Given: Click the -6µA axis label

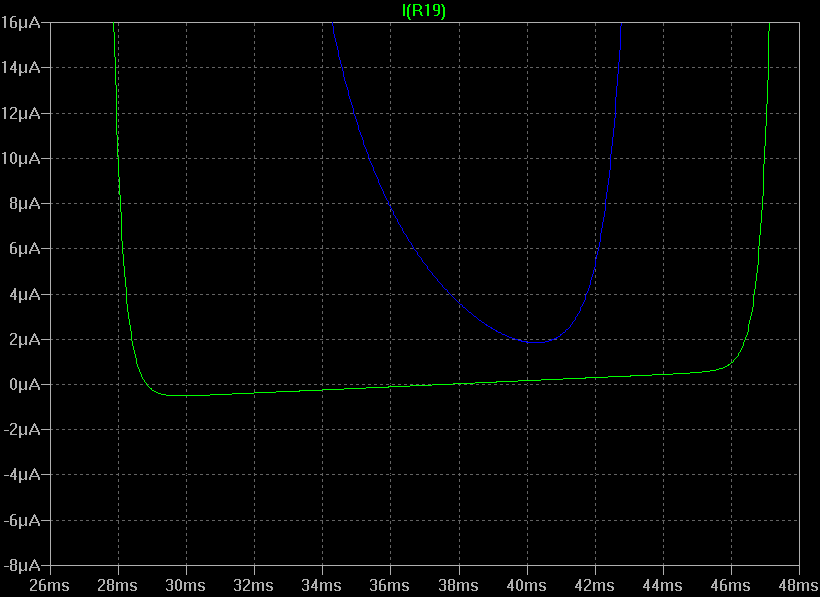Looking at the screenshot, I should click(x=21, y=520).
